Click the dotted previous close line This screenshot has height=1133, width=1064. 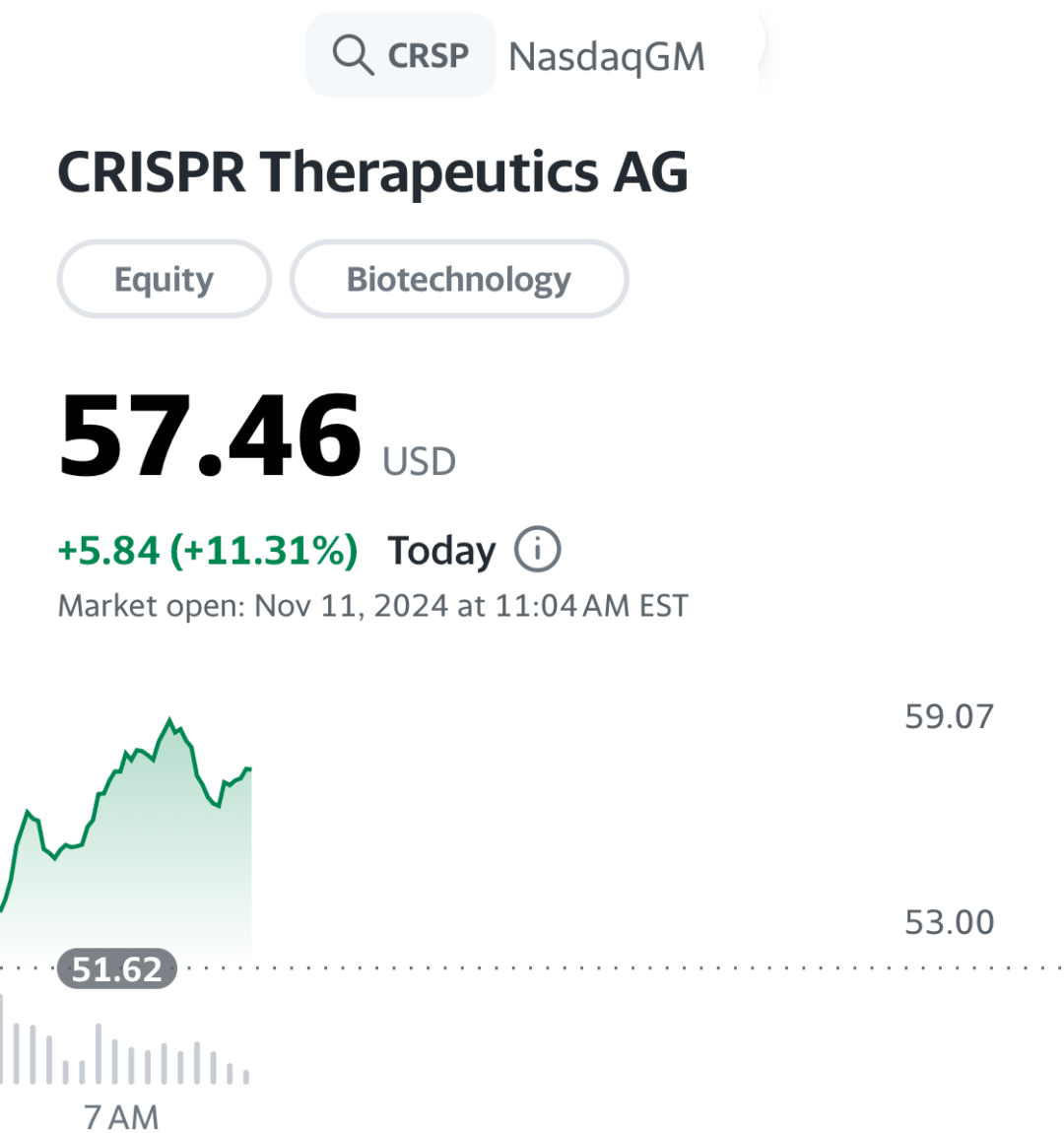point(622,967)
